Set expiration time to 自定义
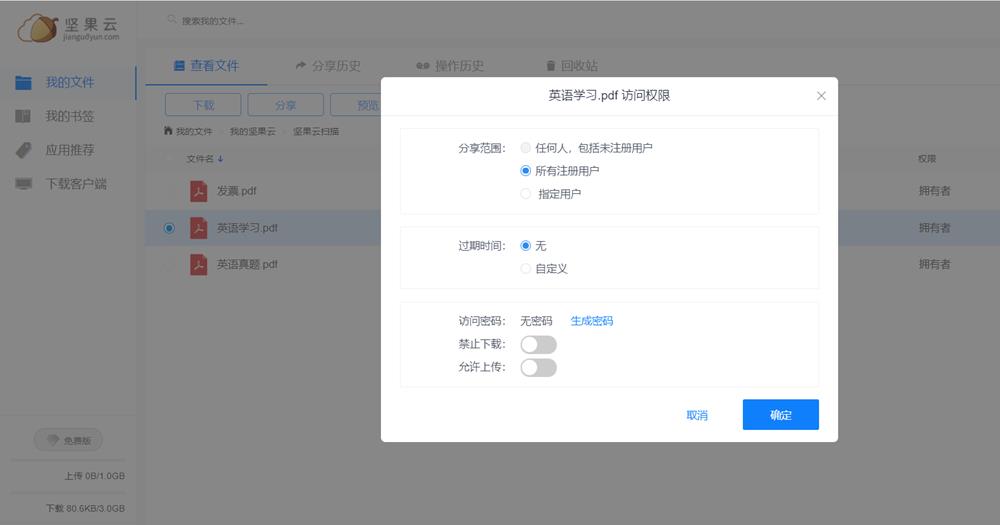1000x525 pixels. coord(526,269)
